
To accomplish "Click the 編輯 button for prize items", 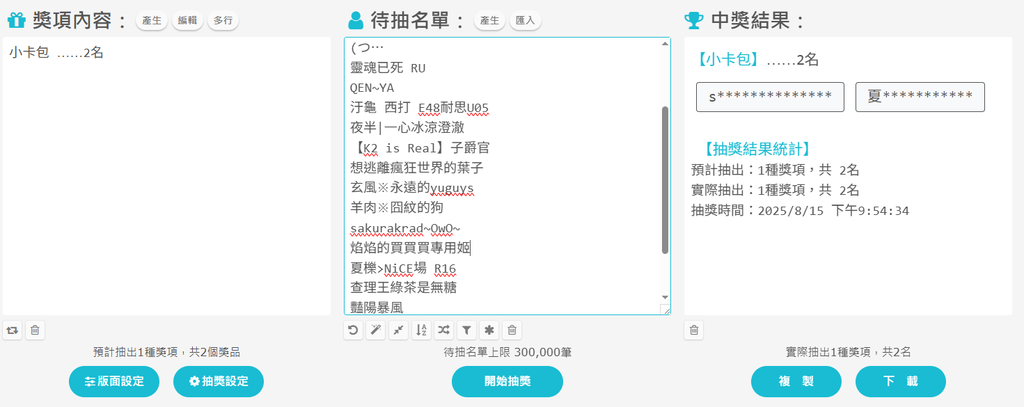I will [186, 21].
